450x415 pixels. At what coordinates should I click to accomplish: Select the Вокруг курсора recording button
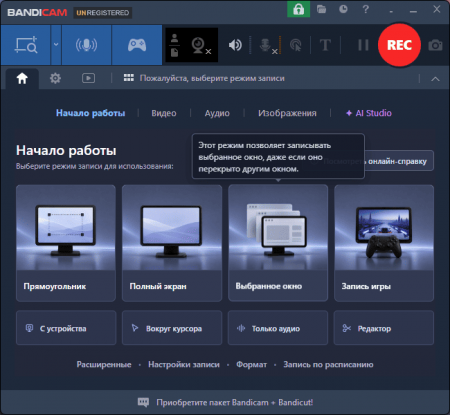click(x=172, y=328)
